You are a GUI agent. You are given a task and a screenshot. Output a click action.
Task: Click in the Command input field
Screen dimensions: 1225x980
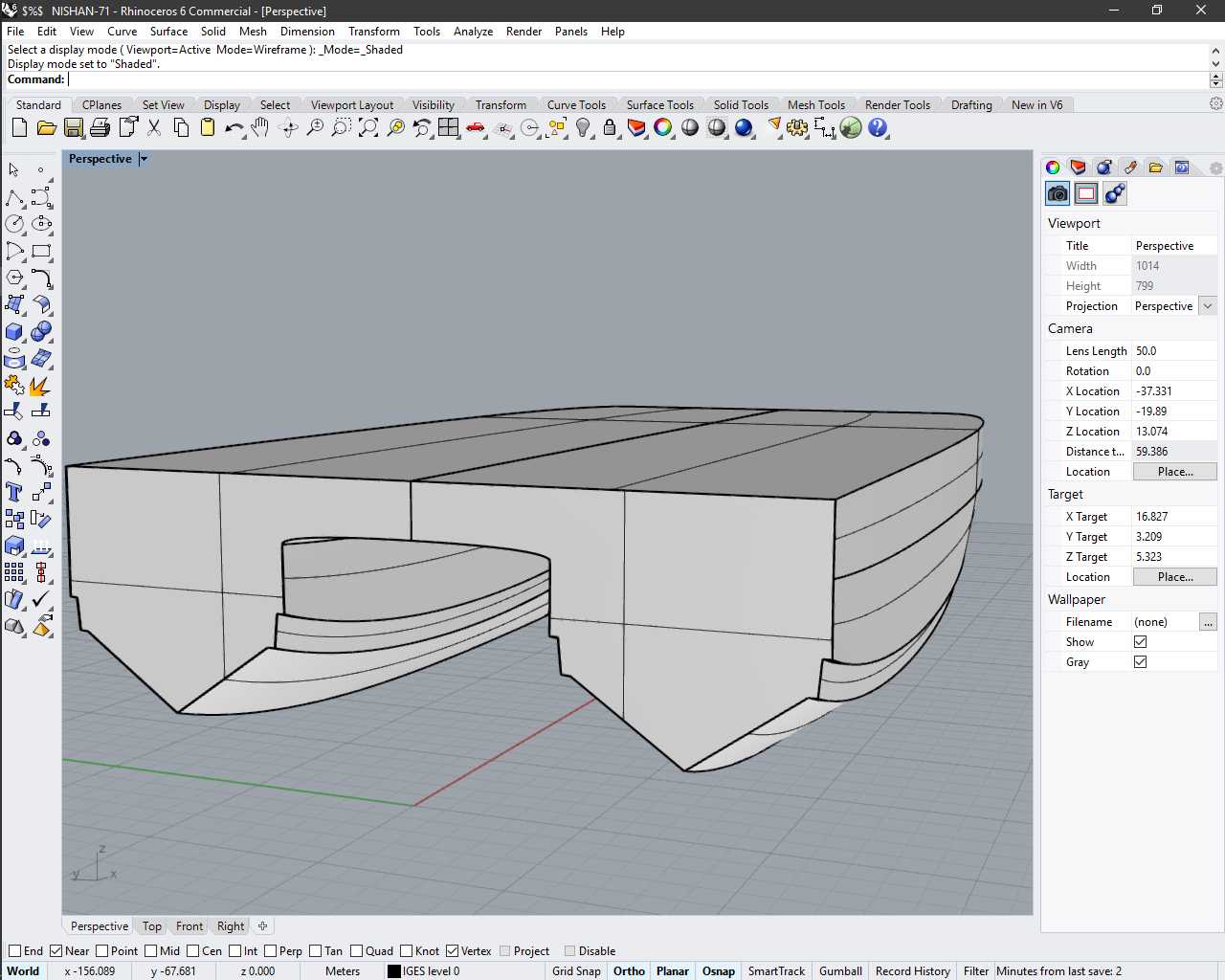(638, 79)
